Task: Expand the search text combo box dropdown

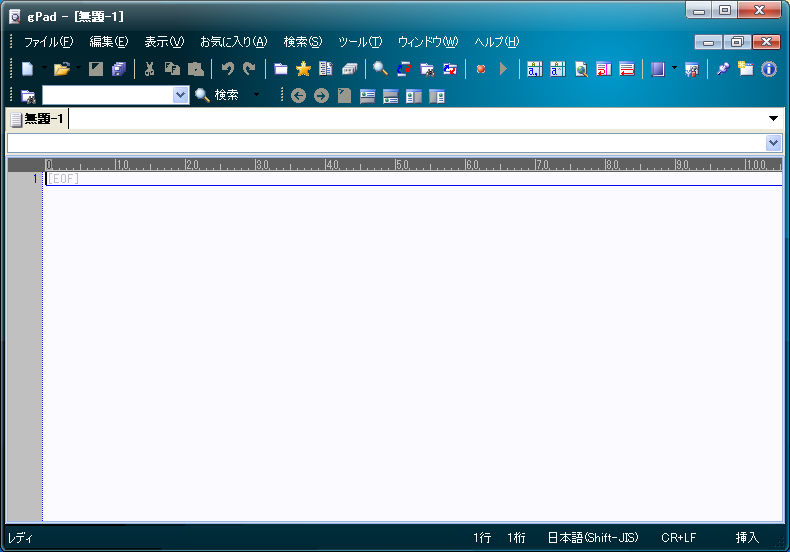Action: (x=180, y=95)
